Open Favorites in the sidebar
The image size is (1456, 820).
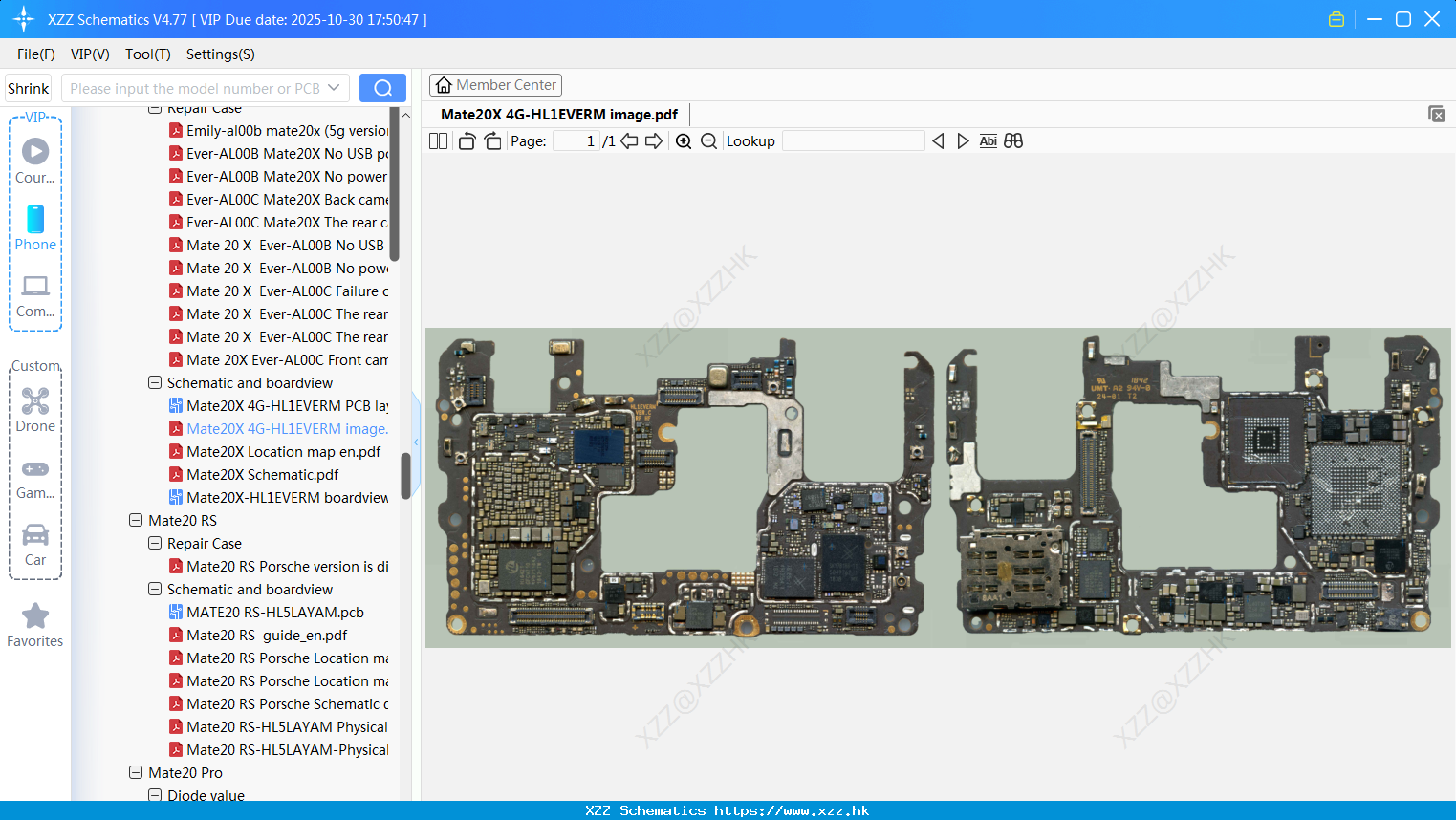coord(35,626)
